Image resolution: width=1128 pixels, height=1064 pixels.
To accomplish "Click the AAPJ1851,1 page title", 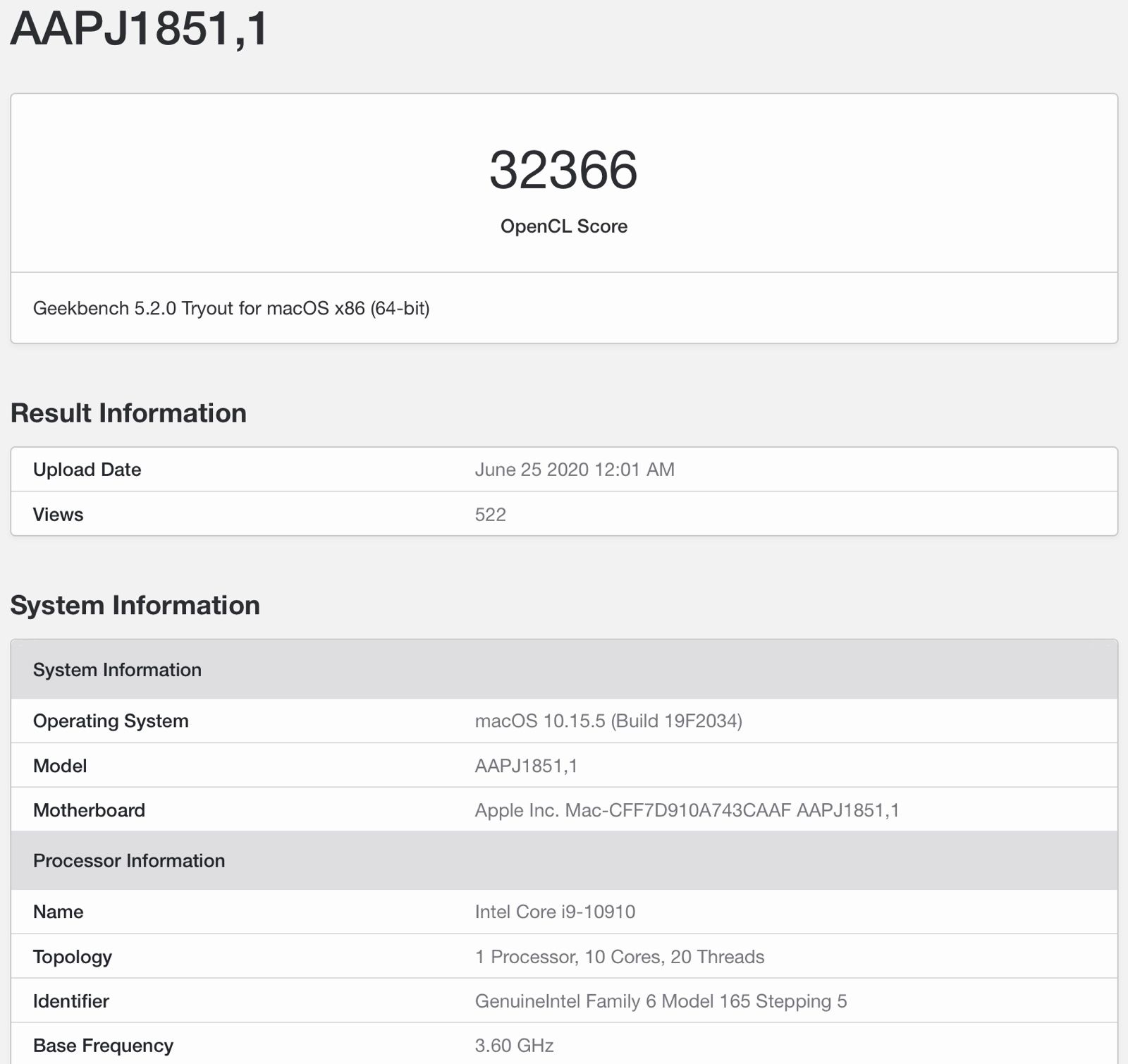I will pyautogui.click(x=141, y=30).
